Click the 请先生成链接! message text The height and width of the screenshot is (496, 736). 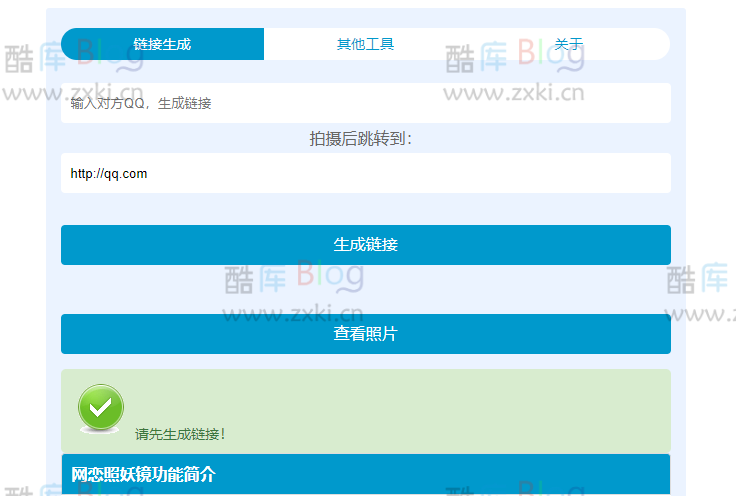(x=180, y=434)
